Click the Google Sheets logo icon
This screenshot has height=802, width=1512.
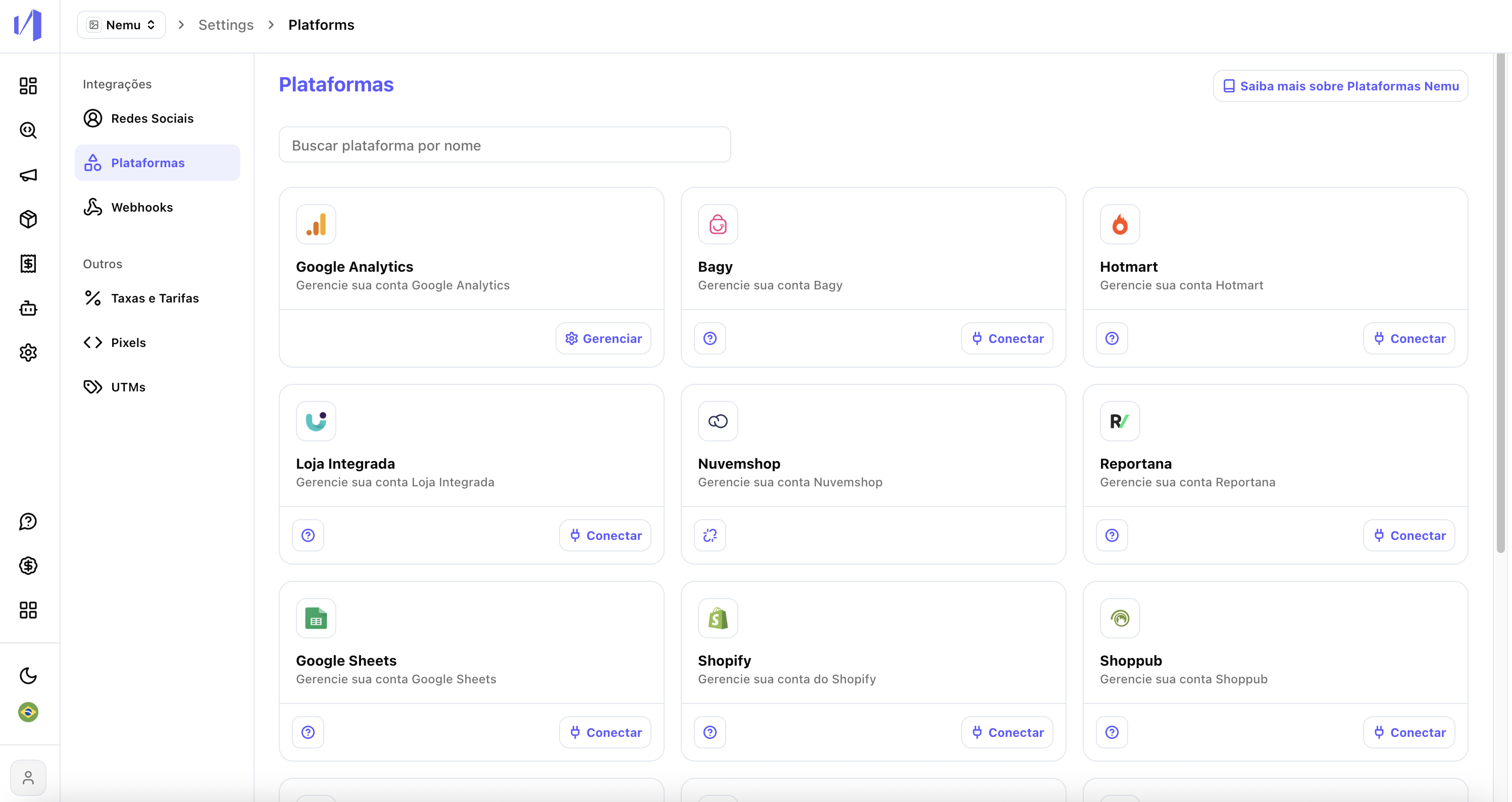point(316,618)
